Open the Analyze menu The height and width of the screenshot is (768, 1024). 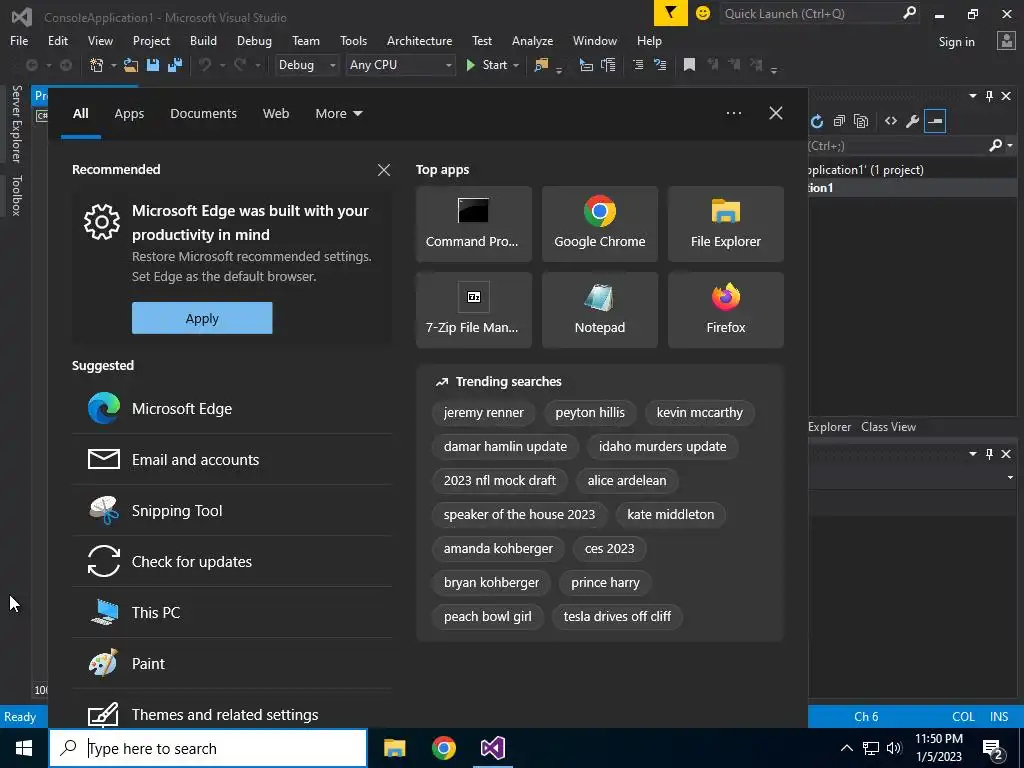pyautogui.click(x=532, y=40)
